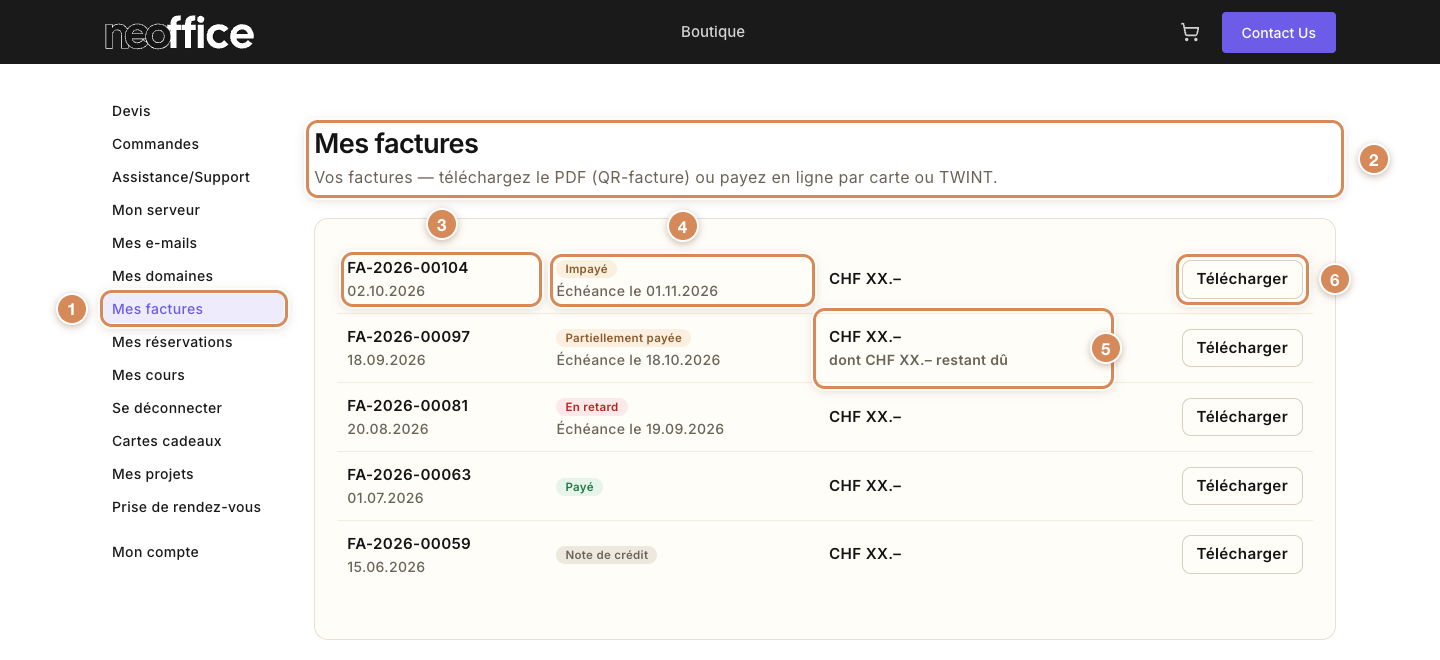Open the Boutique menu item
Viewport: 1440px width, 660px height.
(713, 32)
